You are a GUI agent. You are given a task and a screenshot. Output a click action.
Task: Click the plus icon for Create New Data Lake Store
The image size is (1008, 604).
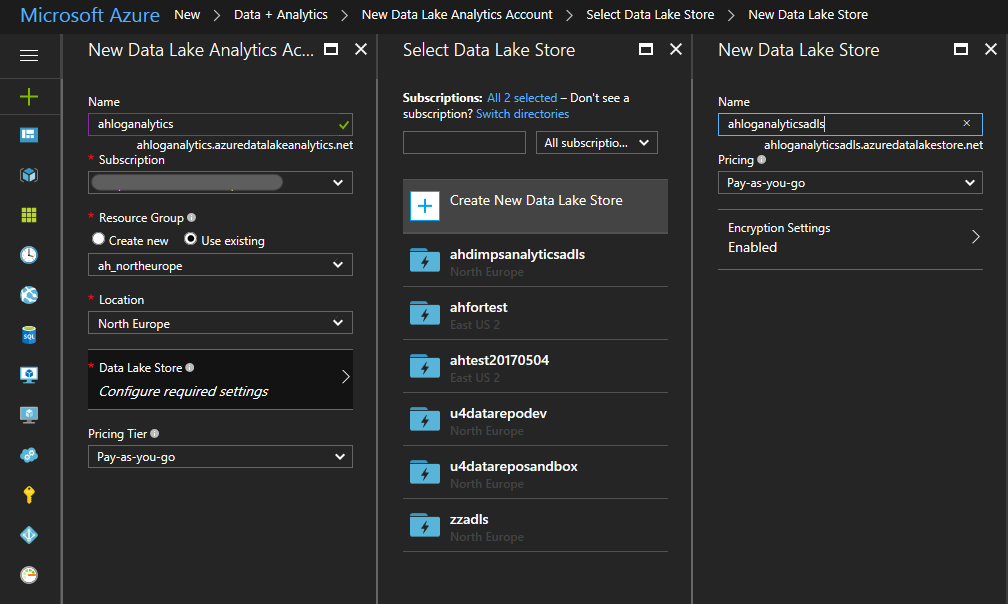tap(425, 206)
